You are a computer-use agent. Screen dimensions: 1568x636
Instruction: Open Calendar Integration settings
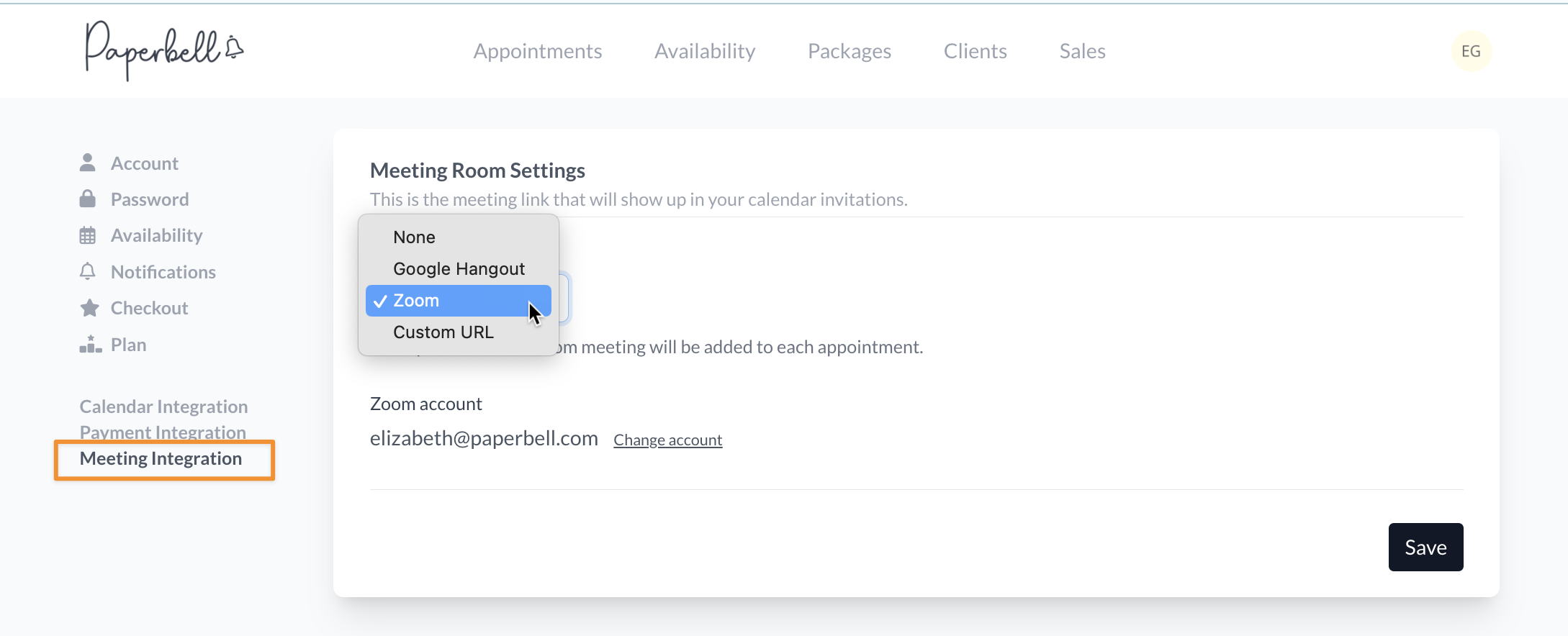coord(163,406)
